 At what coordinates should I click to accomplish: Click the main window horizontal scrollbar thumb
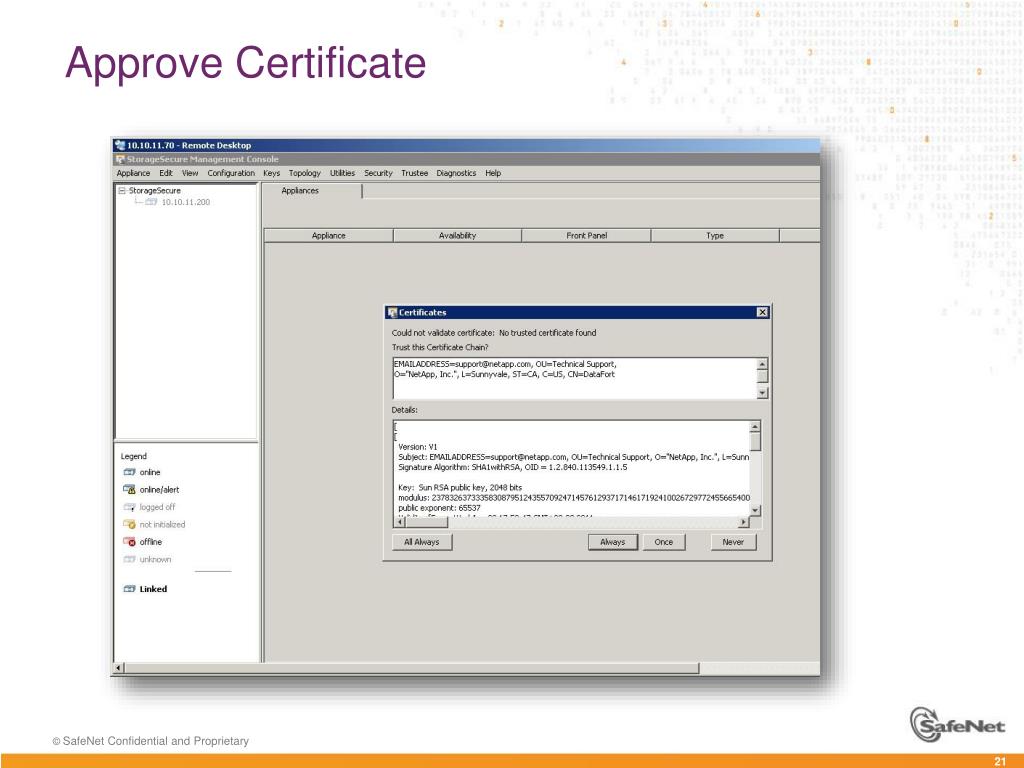click(412, 668)
